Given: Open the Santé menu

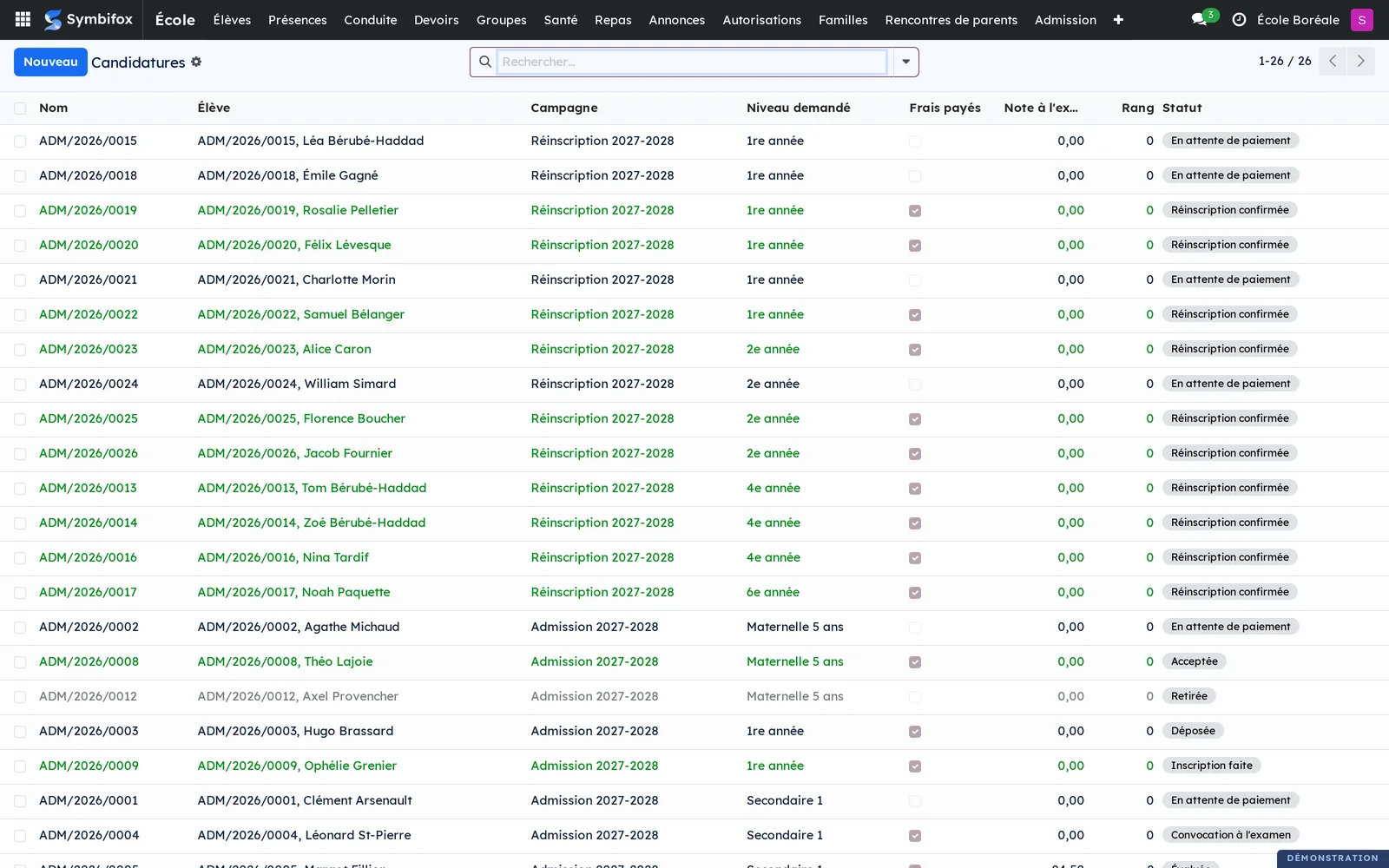Looking at the screenshot, I should coord(561,20).
